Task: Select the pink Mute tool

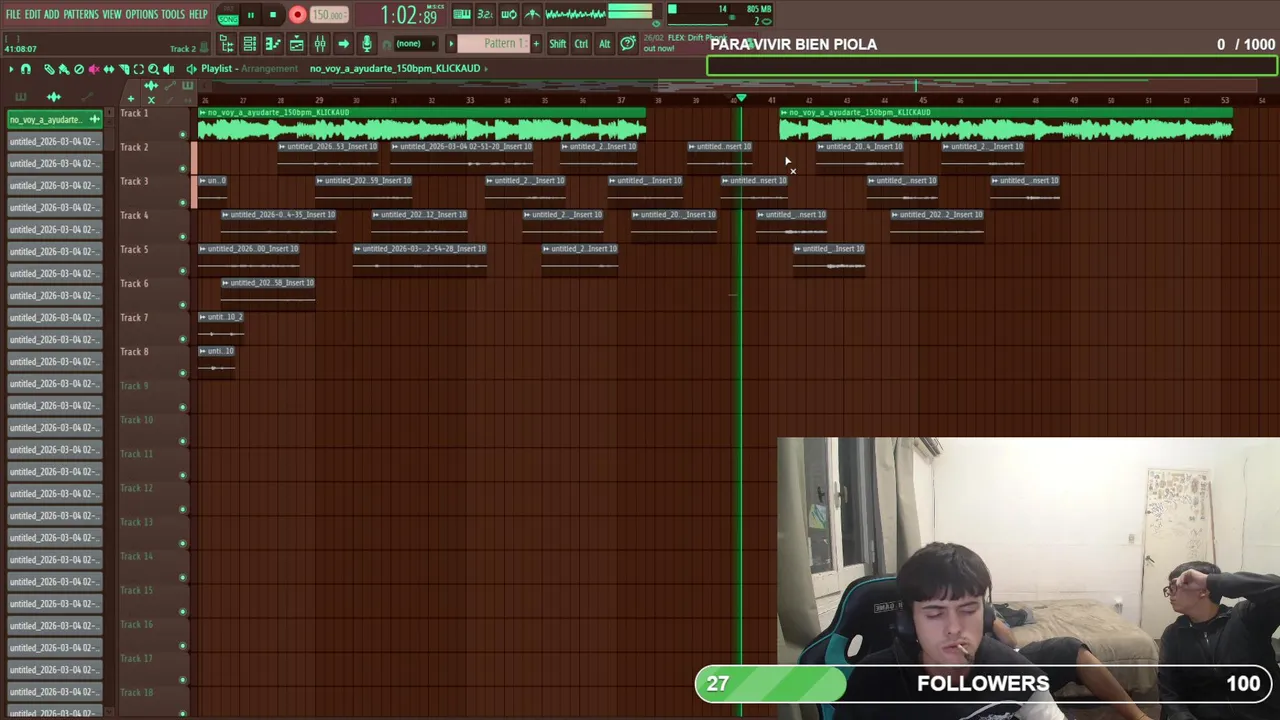Action: coord(94,69)
